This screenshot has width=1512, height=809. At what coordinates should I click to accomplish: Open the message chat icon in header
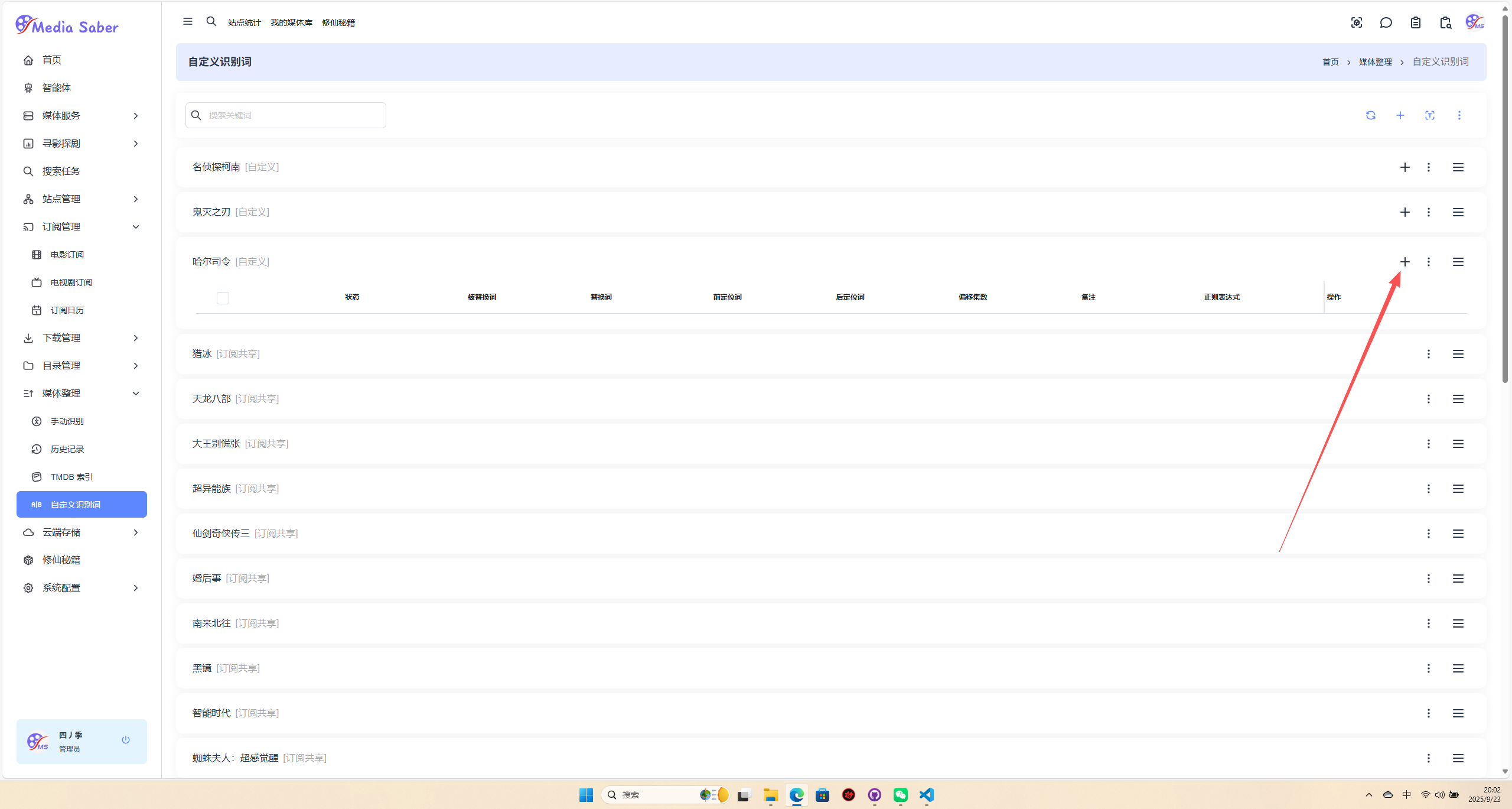click(1386, 22)
